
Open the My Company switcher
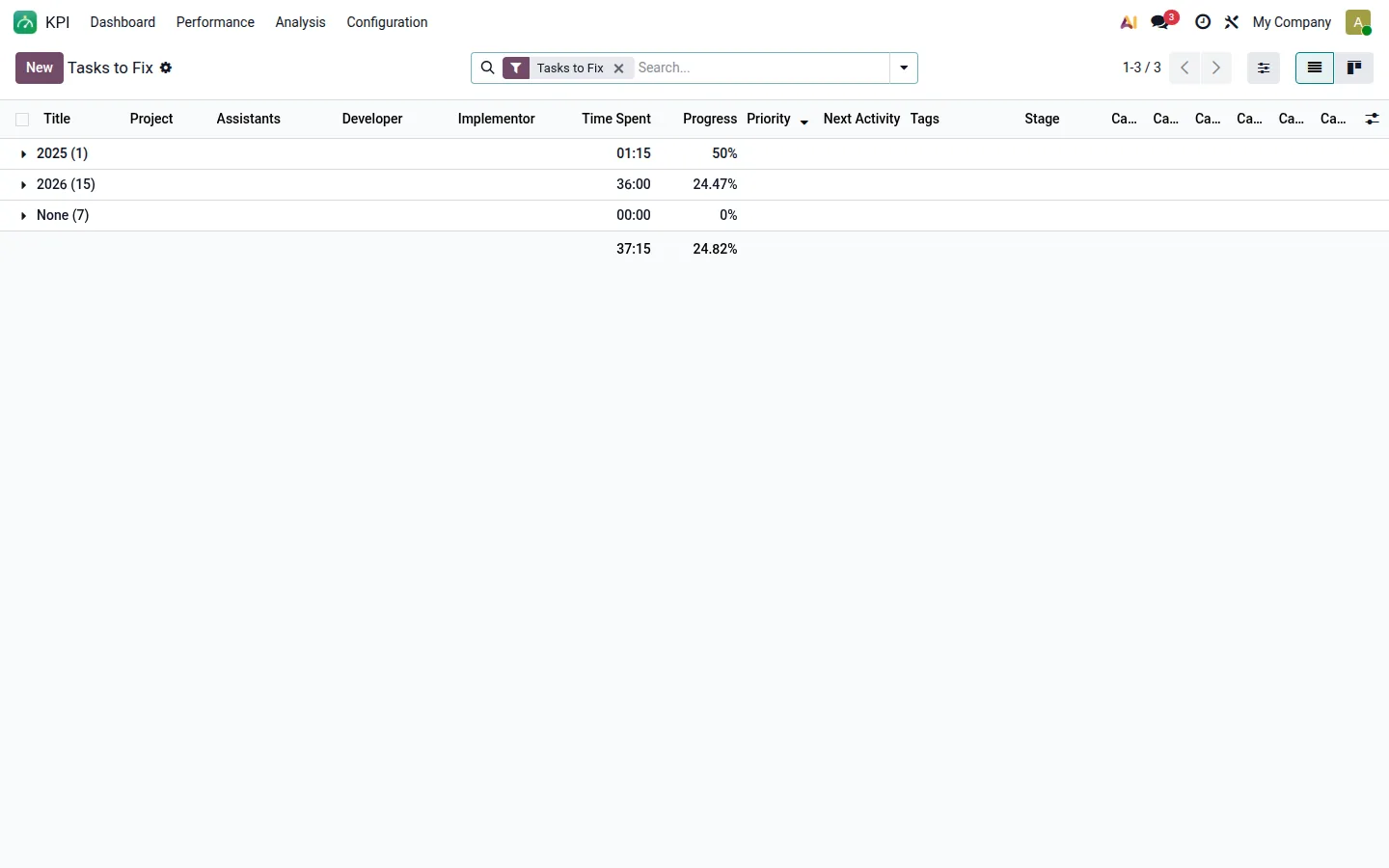(1292, 22)
